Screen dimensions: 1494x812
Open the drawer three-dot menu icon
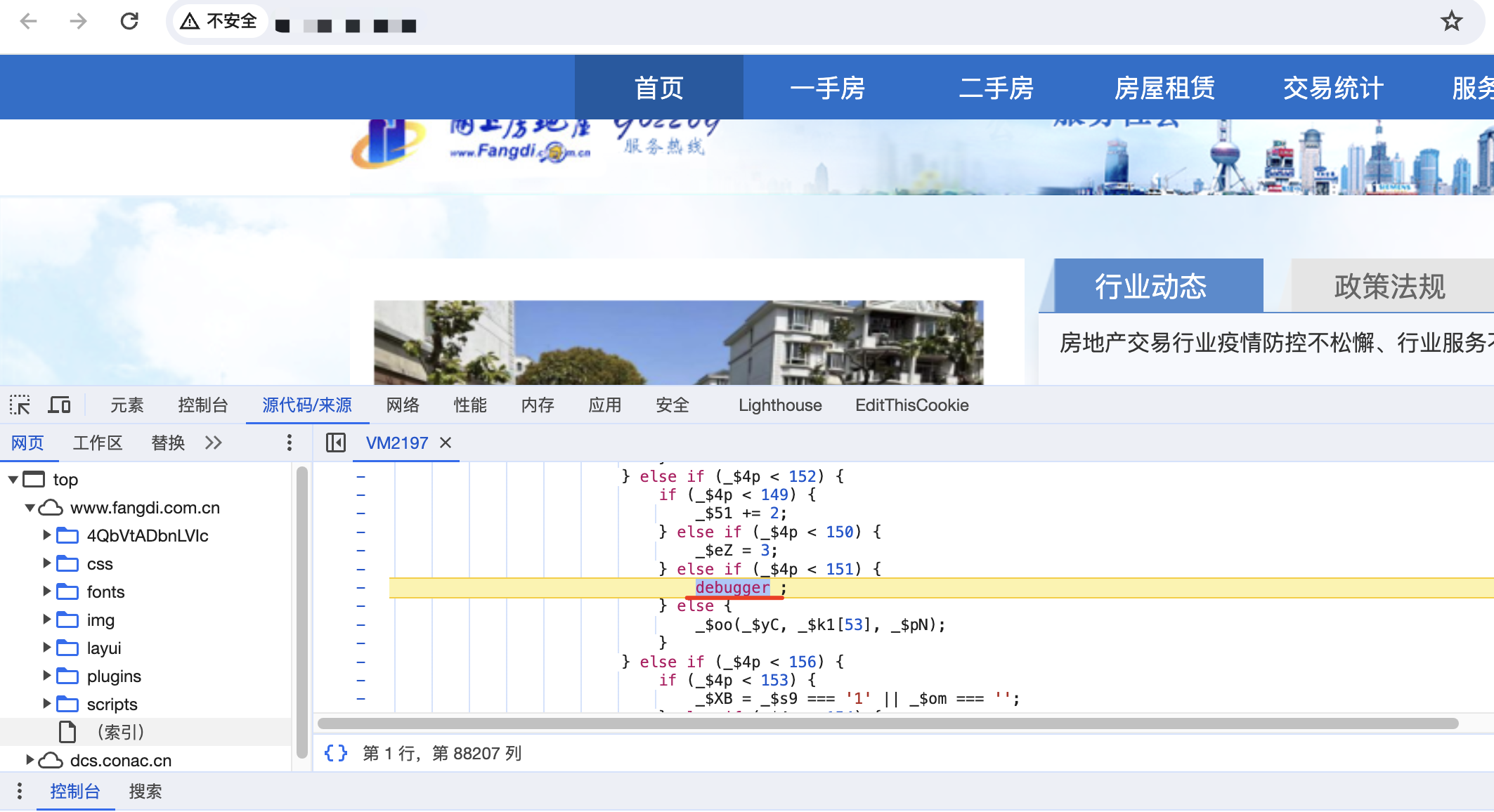pyautogui.click(x=20, y=791)
